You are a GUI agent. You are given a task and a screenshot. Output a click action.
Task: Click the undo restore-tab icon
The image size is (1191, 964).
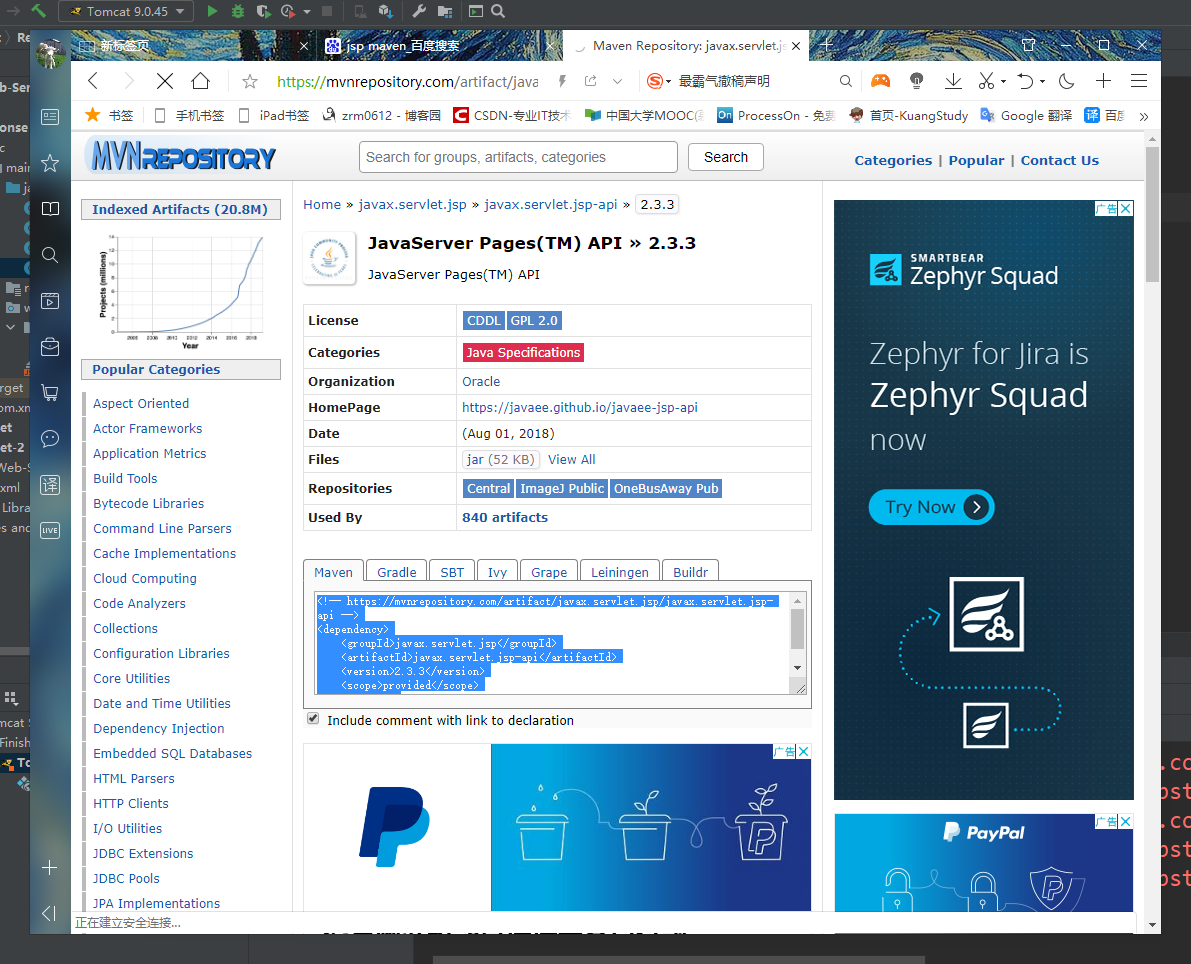click(1025, 81)
